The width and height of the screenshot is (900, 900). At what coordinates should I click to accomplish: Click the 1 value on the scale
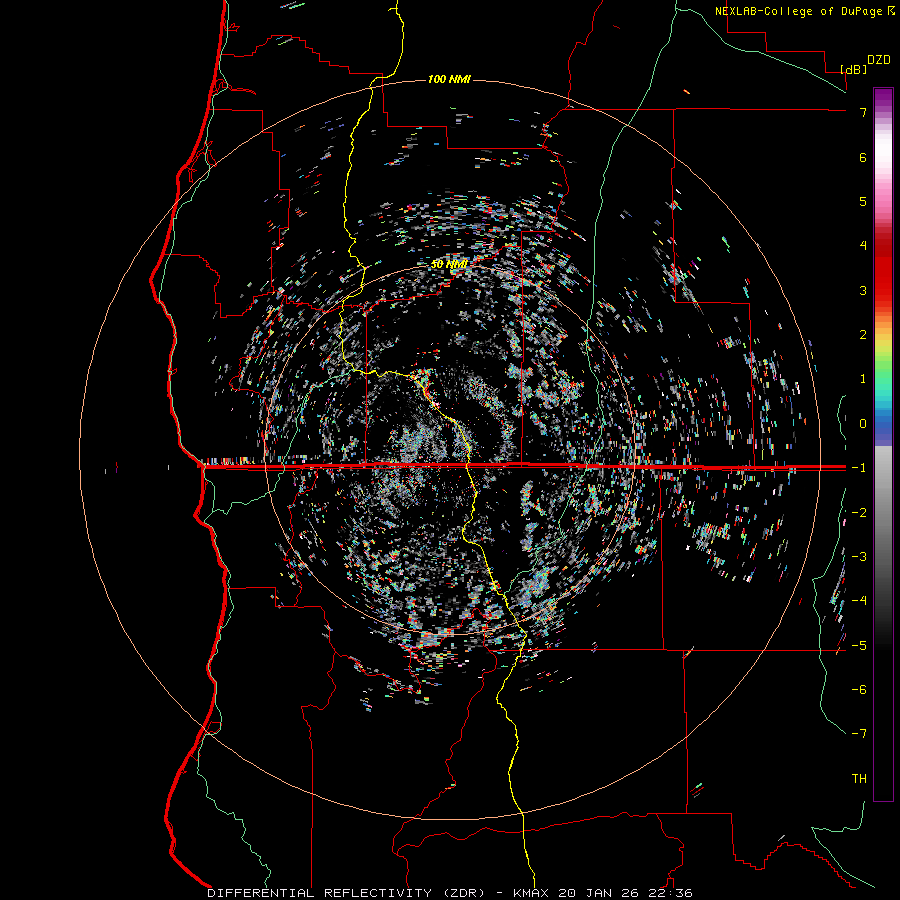(863, 379)
